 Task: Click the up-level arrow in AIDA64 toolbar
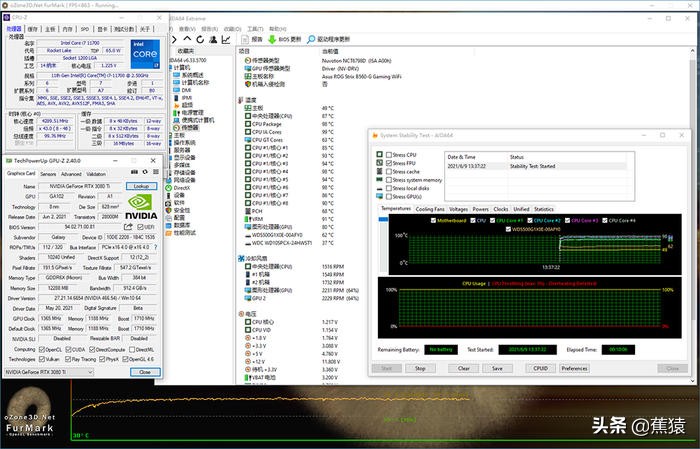click(188, 39)
